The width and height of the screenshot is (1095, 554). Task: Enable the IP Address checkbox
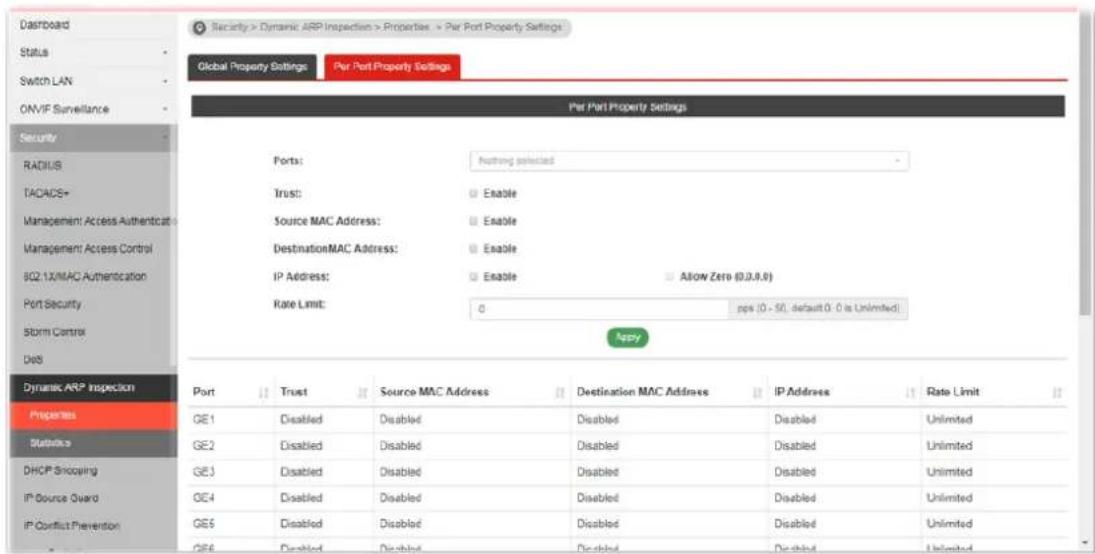(473, 277)
